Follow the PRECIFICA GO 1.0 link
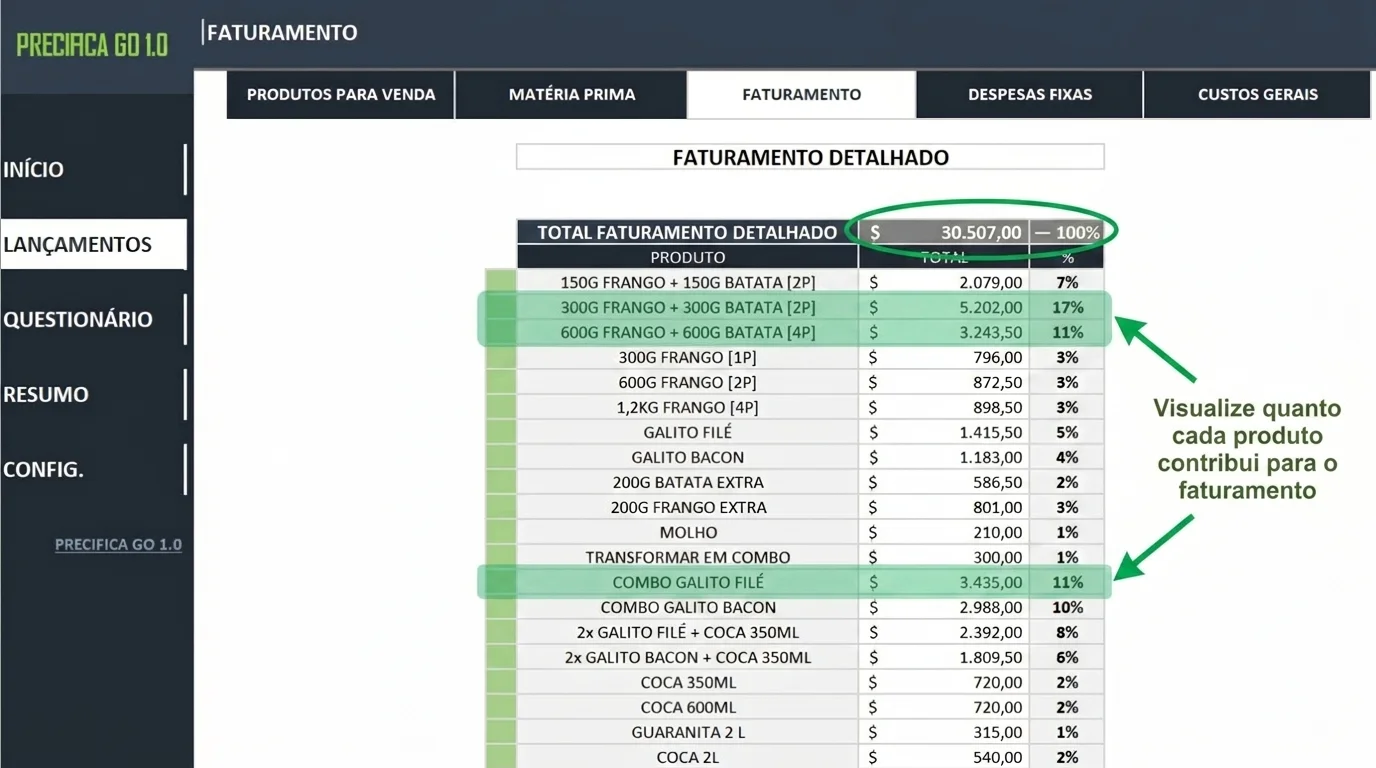 click(118, 544)
